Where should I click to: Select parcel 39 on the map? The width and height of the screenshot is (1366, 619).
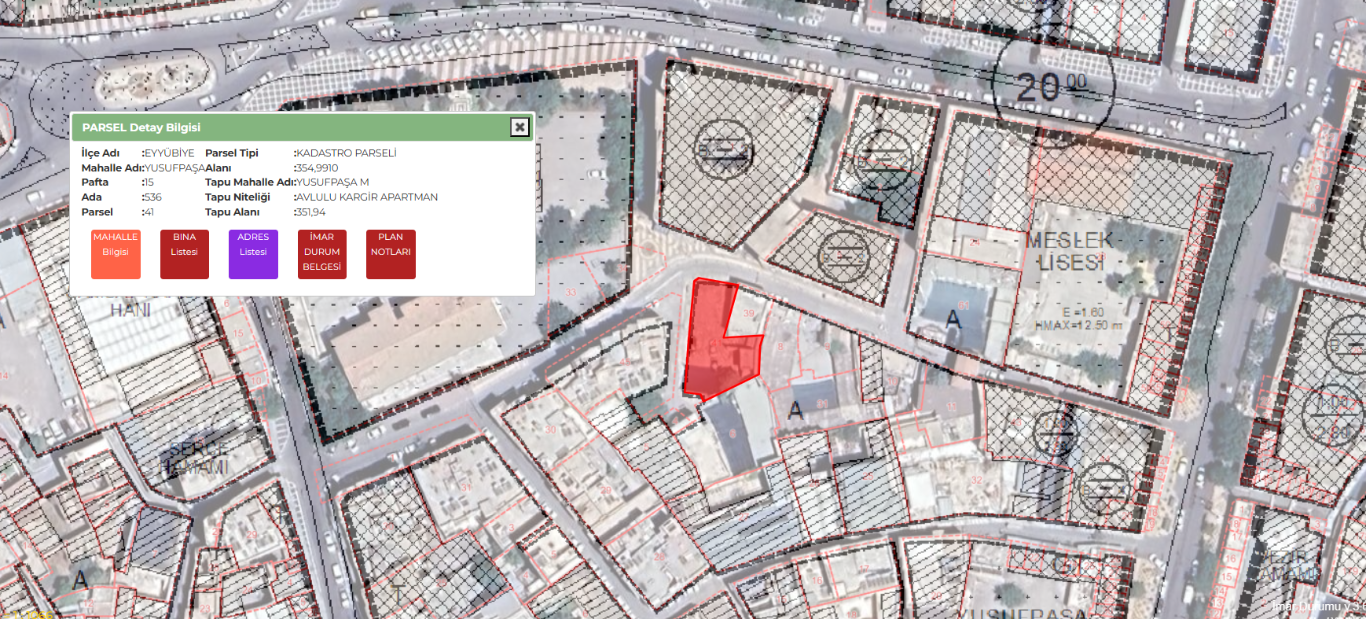(x=749, y=315)
